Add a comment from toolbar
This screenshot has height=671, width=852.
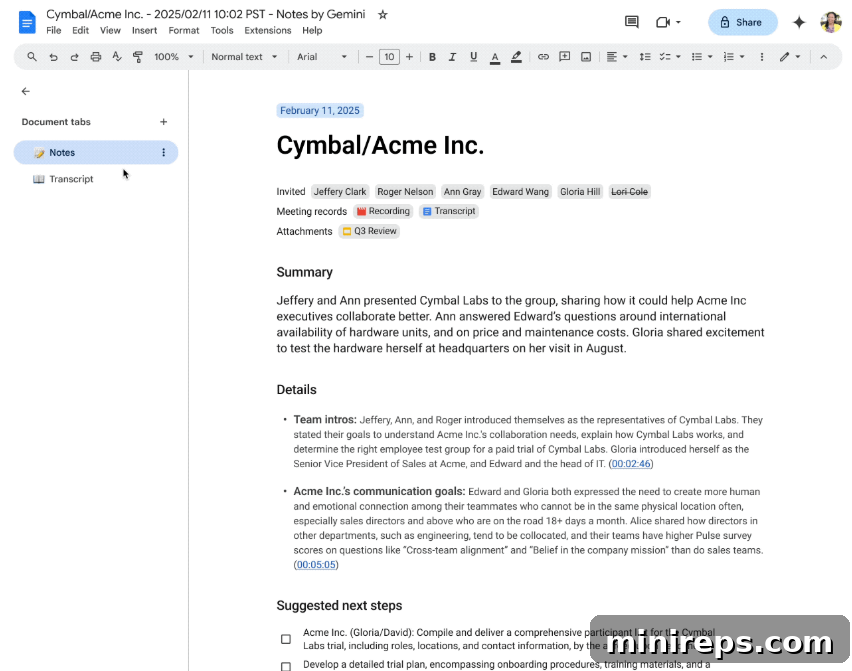[x=565, y=57]
